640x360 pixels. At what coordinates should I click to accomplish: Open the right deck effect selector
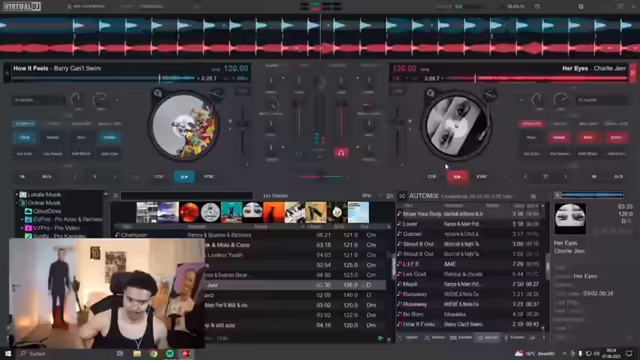[x=602, y=100]
